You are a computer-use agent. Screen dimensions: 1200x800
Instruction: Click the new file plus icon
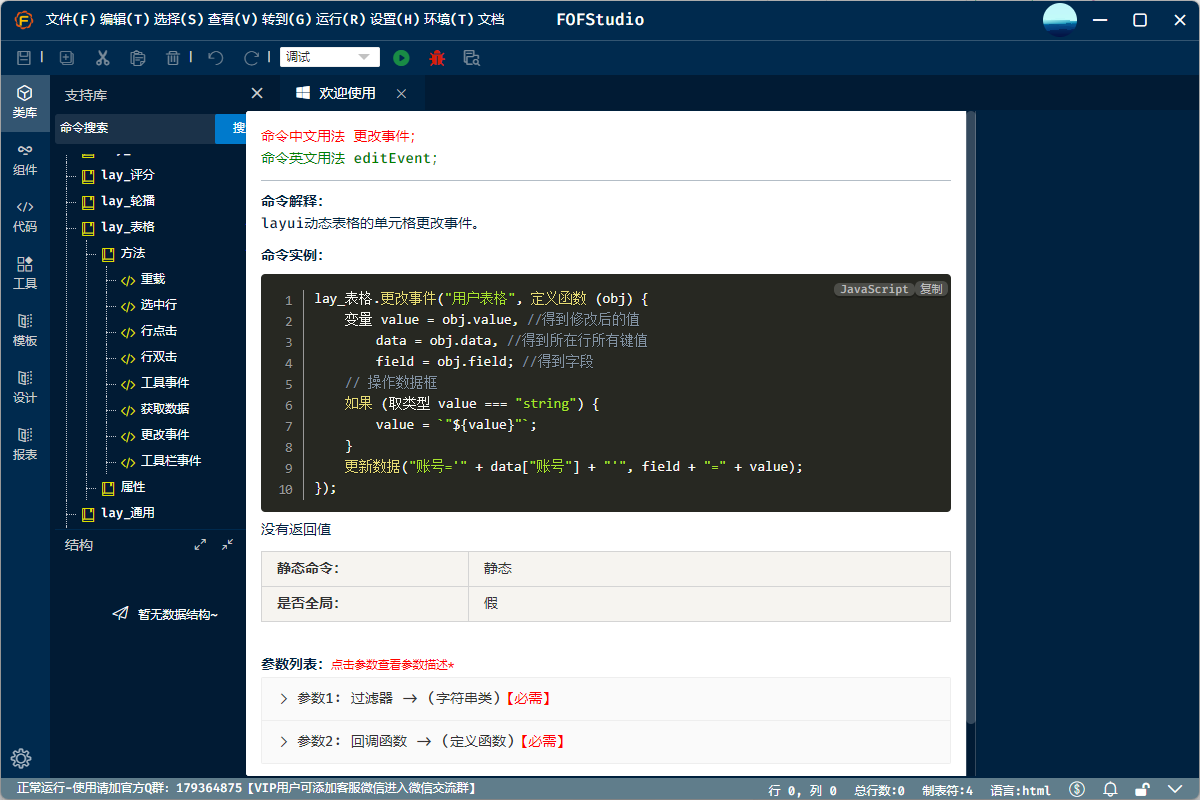tap(67, 58)
